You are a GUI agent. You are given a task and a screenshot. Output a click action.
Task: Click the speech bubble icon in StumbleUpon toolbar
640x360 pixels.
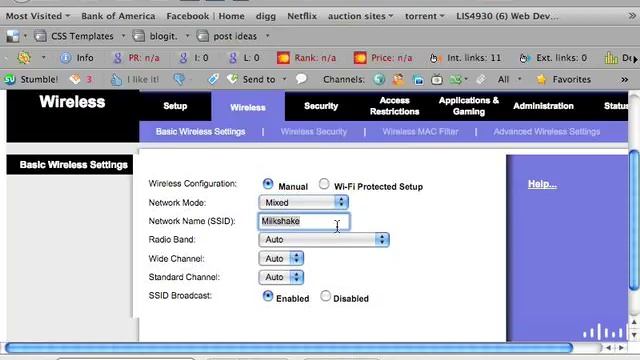(x=301, y=79)
